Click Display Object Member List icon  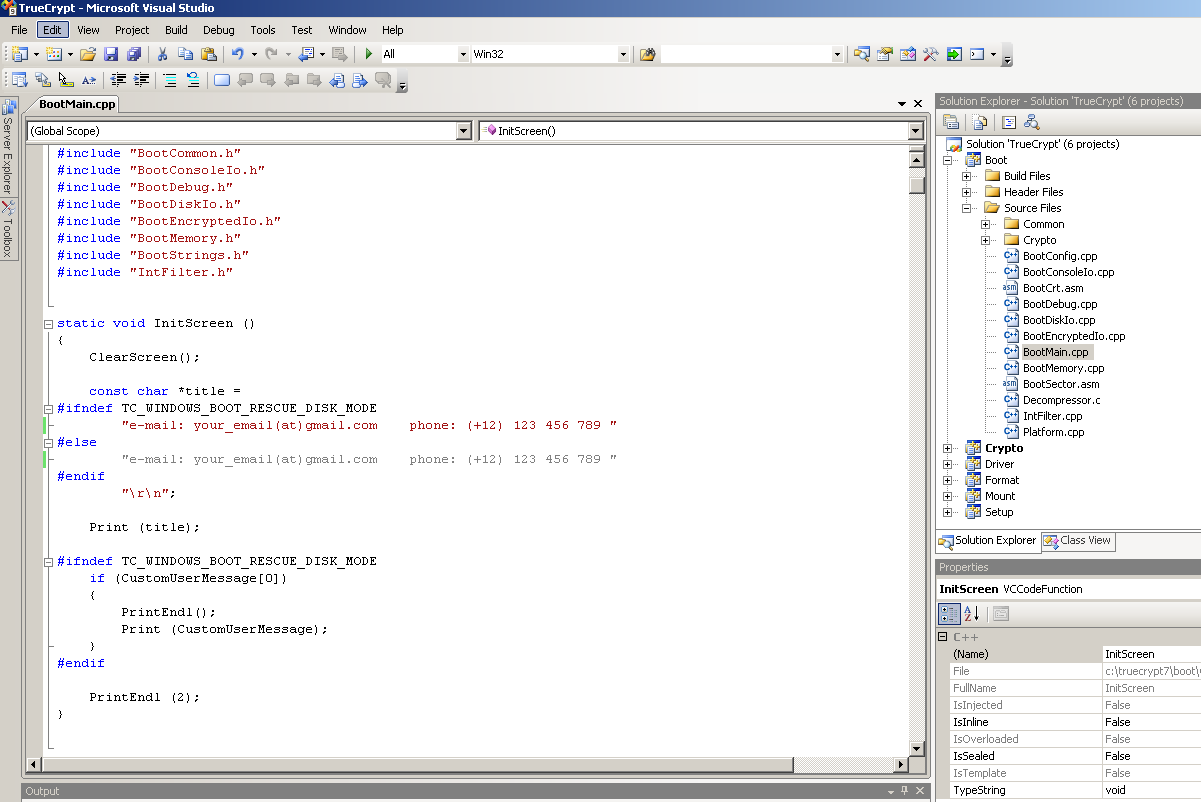(19, 80)
